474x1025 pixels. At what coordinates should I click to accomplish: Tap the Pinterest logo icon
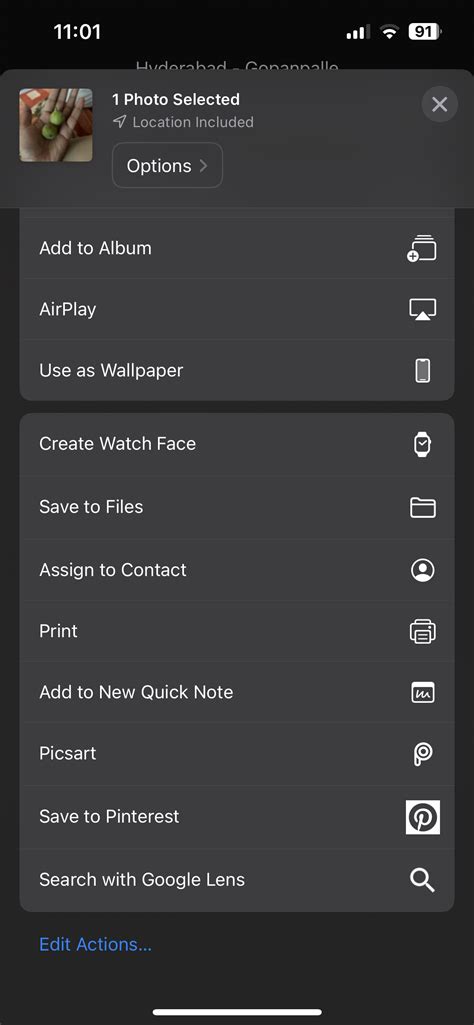423,816
